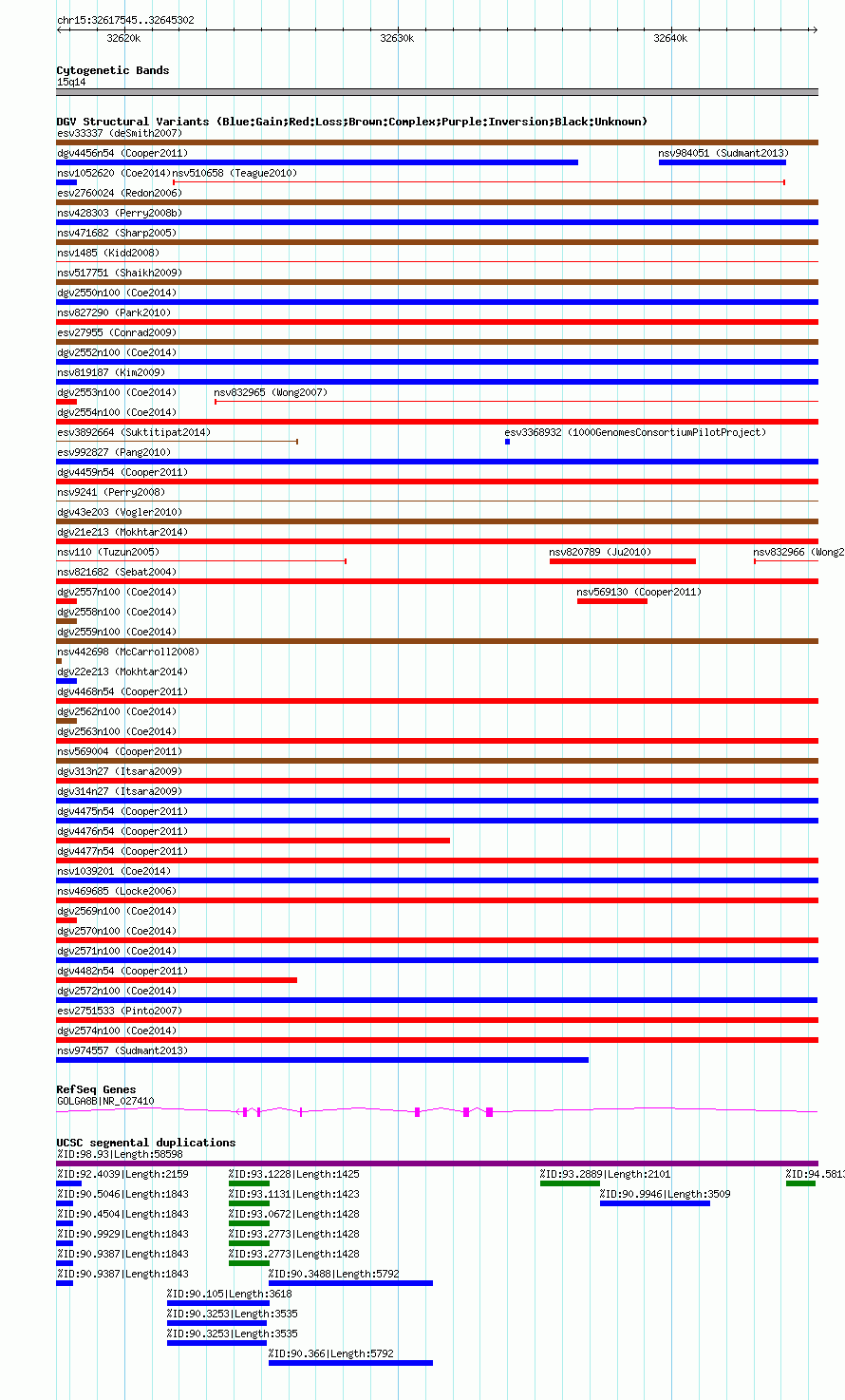Select nsv428303 (Perry2008b) label

pyautogui.click(x=120, y=213)
